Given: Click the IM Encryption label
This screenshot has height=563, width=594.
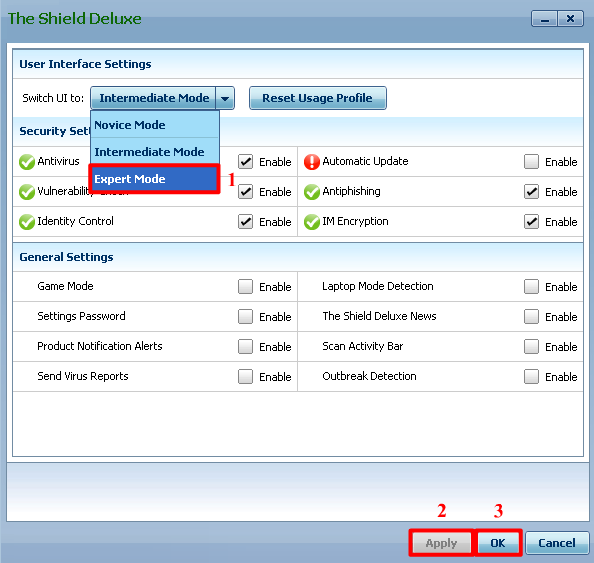Looking at the screenshot, I should pos(355,221).
